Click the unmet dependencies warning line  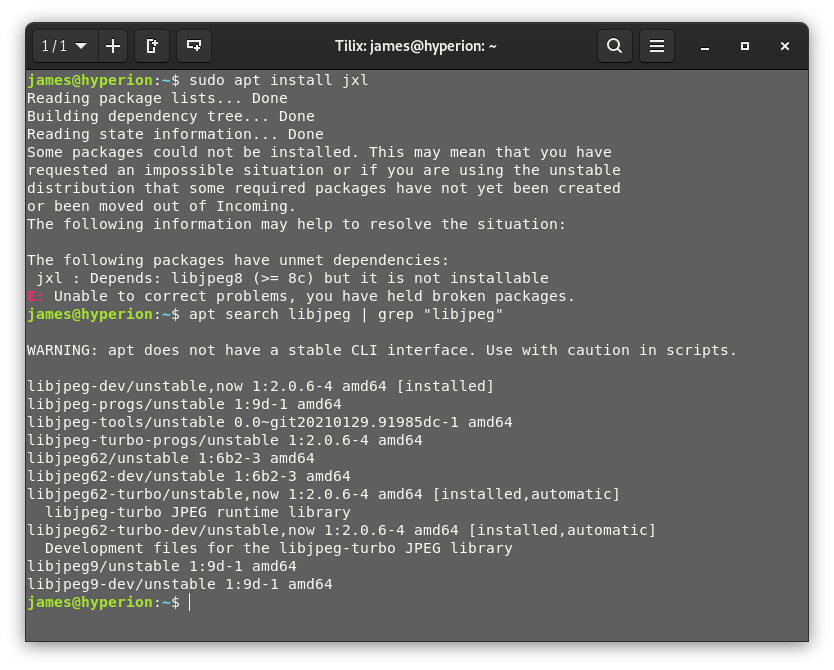pyautogui.click(x=240, y=259)
